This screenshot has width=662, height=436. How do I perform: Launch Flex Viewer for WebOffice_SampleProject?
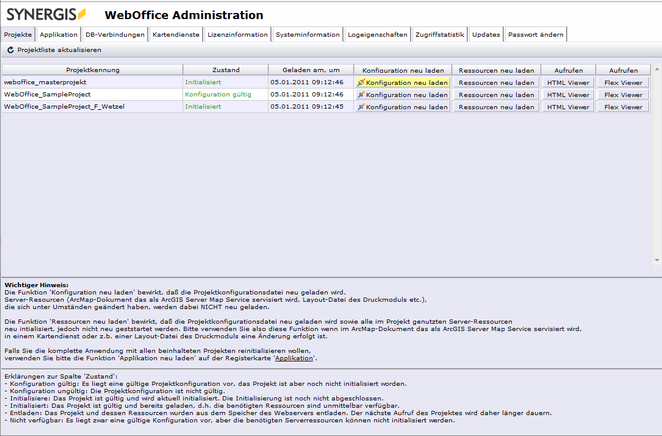click(624, 94)
